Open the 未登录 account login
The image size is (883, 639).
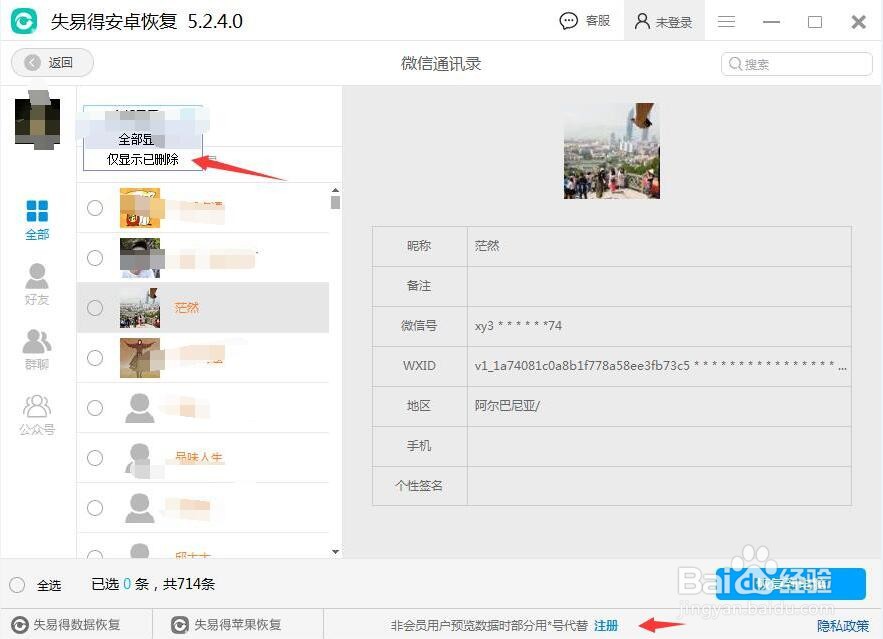pos(663,21)
